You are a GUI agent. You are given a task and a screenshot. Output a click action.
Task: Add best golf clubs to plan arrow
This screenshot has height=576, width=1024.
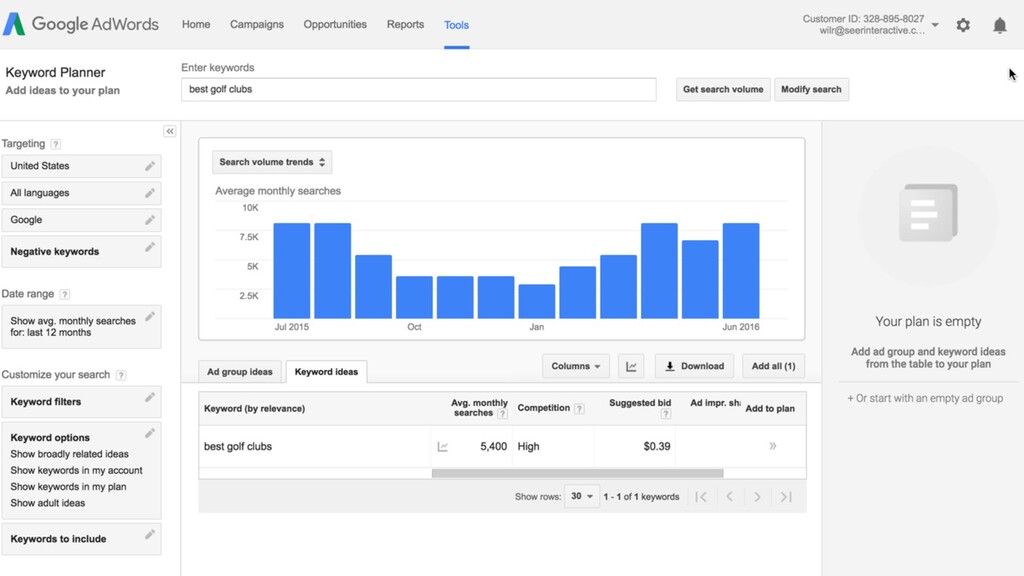[x=773, y=446]
